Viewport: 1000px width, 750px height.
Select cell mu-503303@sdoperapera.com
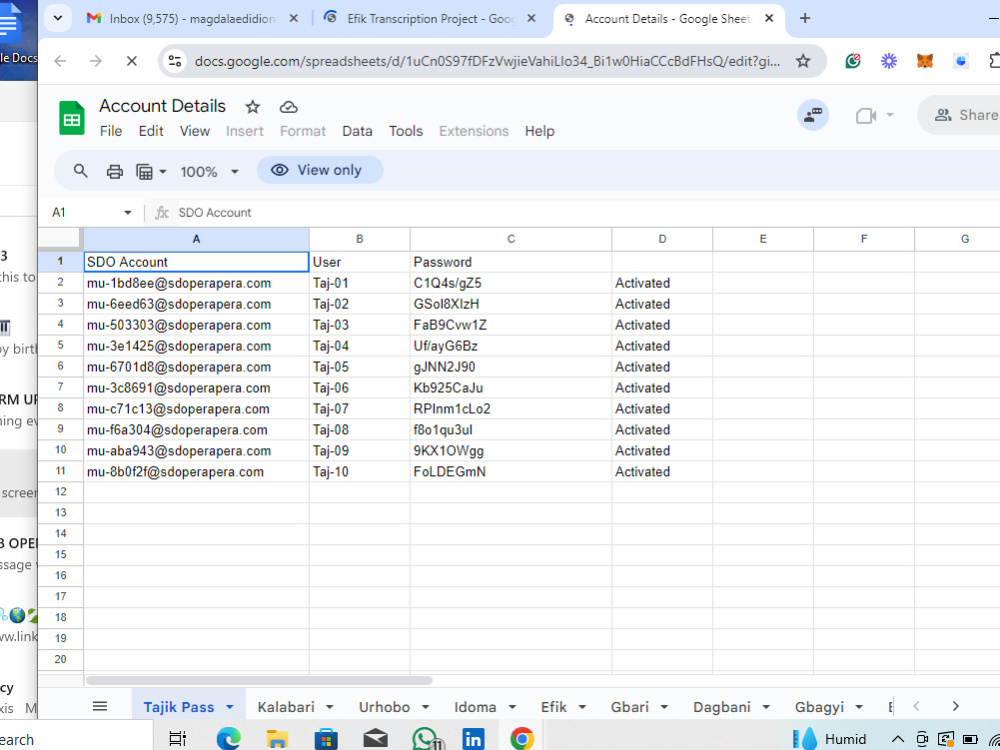coord(196,325)
